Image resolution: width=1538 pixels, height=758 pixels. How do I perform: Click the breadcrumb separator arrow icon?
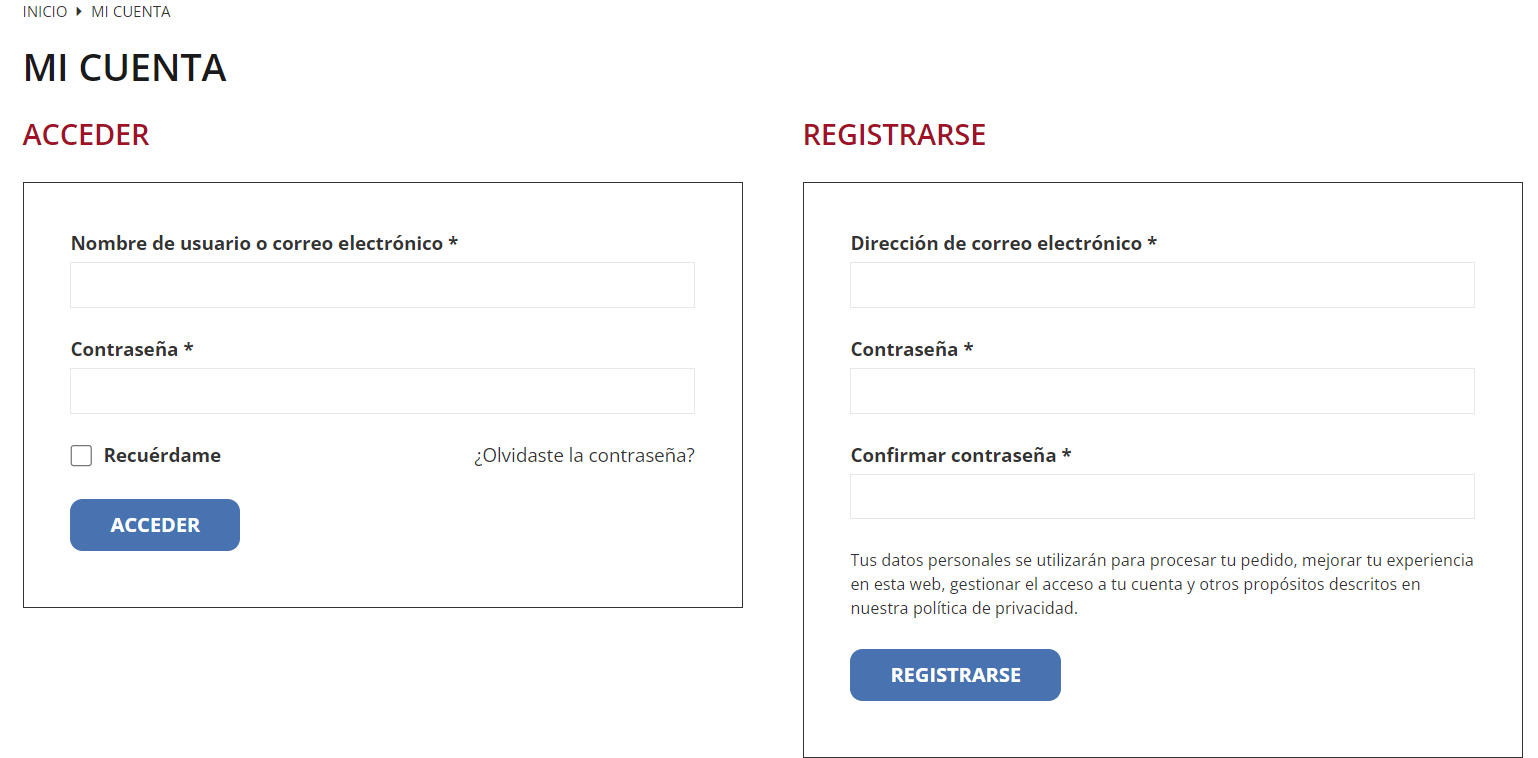point(78,12)
